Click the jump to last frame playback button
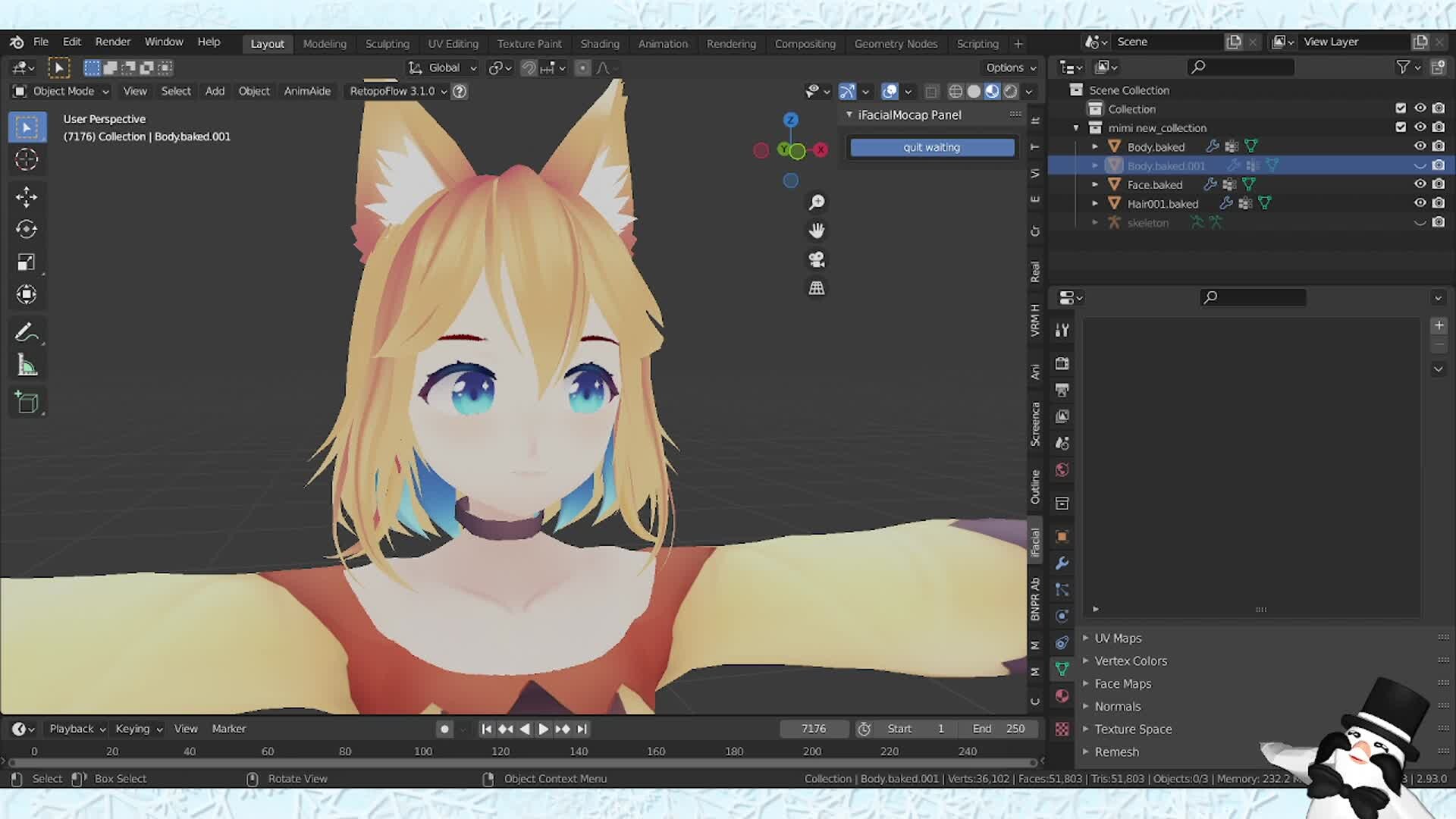The height and width of the screenshot is (819, 1456). click(x=582, y=729)
